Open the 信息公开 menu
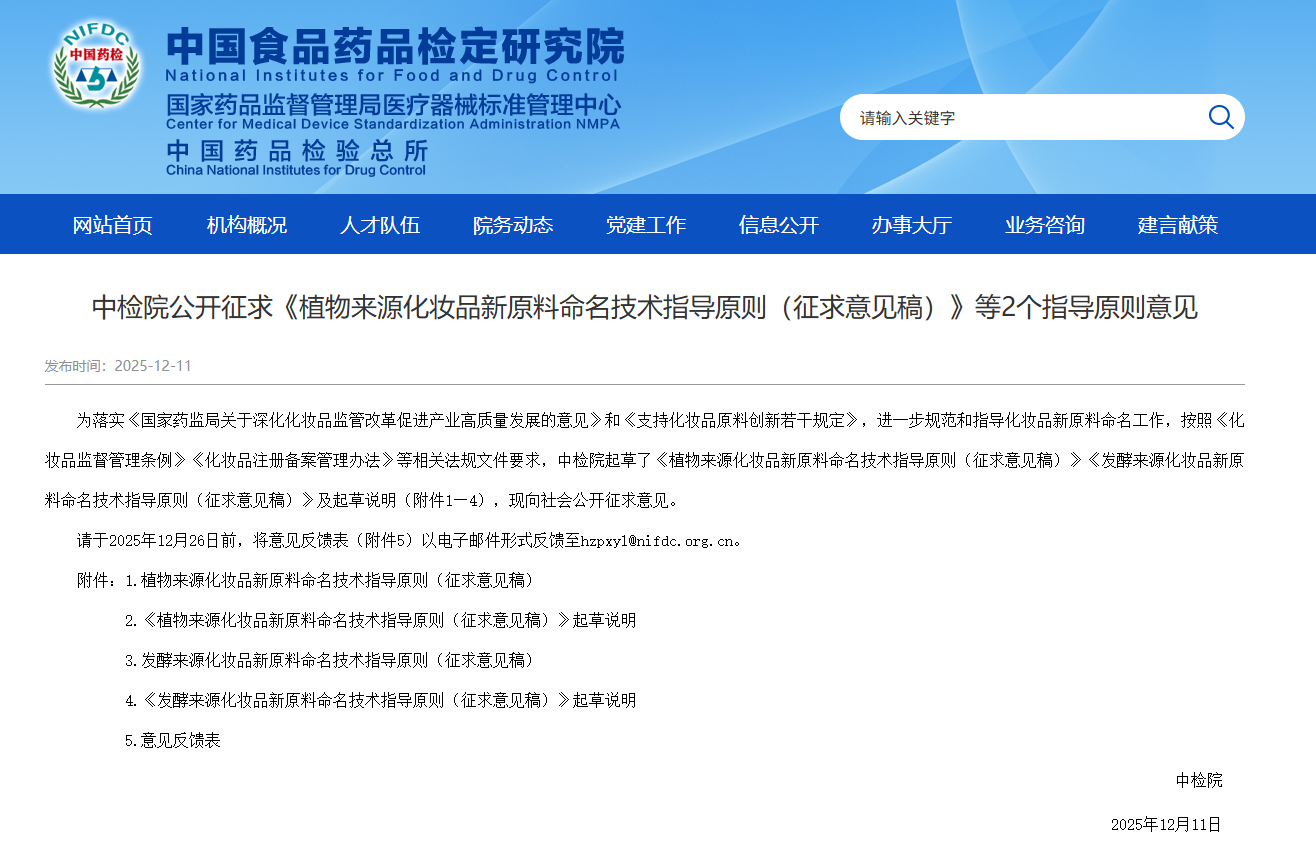 pos(779,225)
